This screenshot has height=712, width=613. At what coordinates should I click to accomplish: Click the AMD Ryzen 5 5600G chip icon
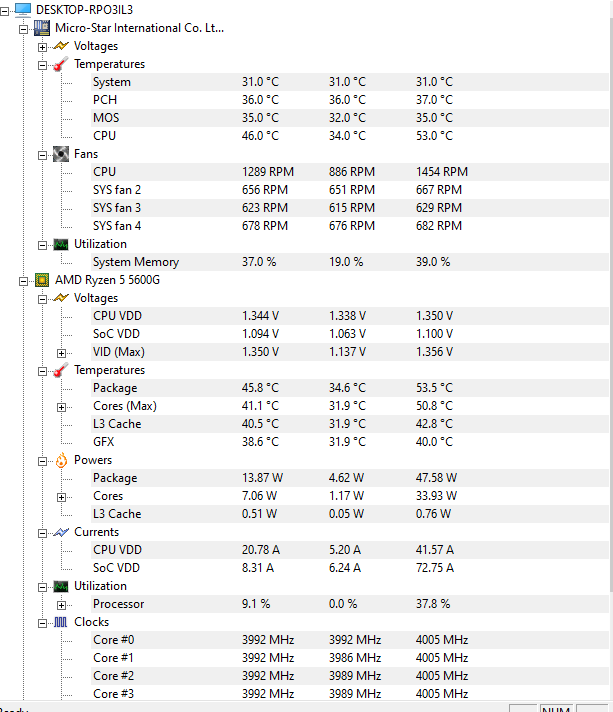[42, 280]
